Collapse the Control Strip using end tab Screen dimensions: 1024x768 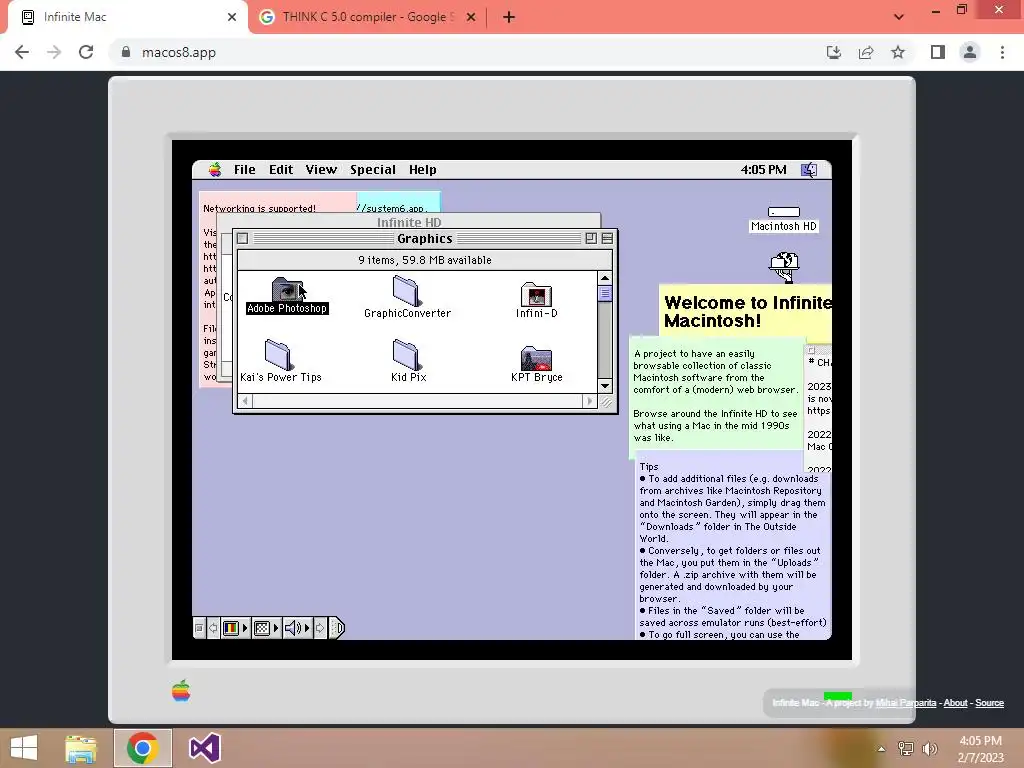click(x=336, y=628)
